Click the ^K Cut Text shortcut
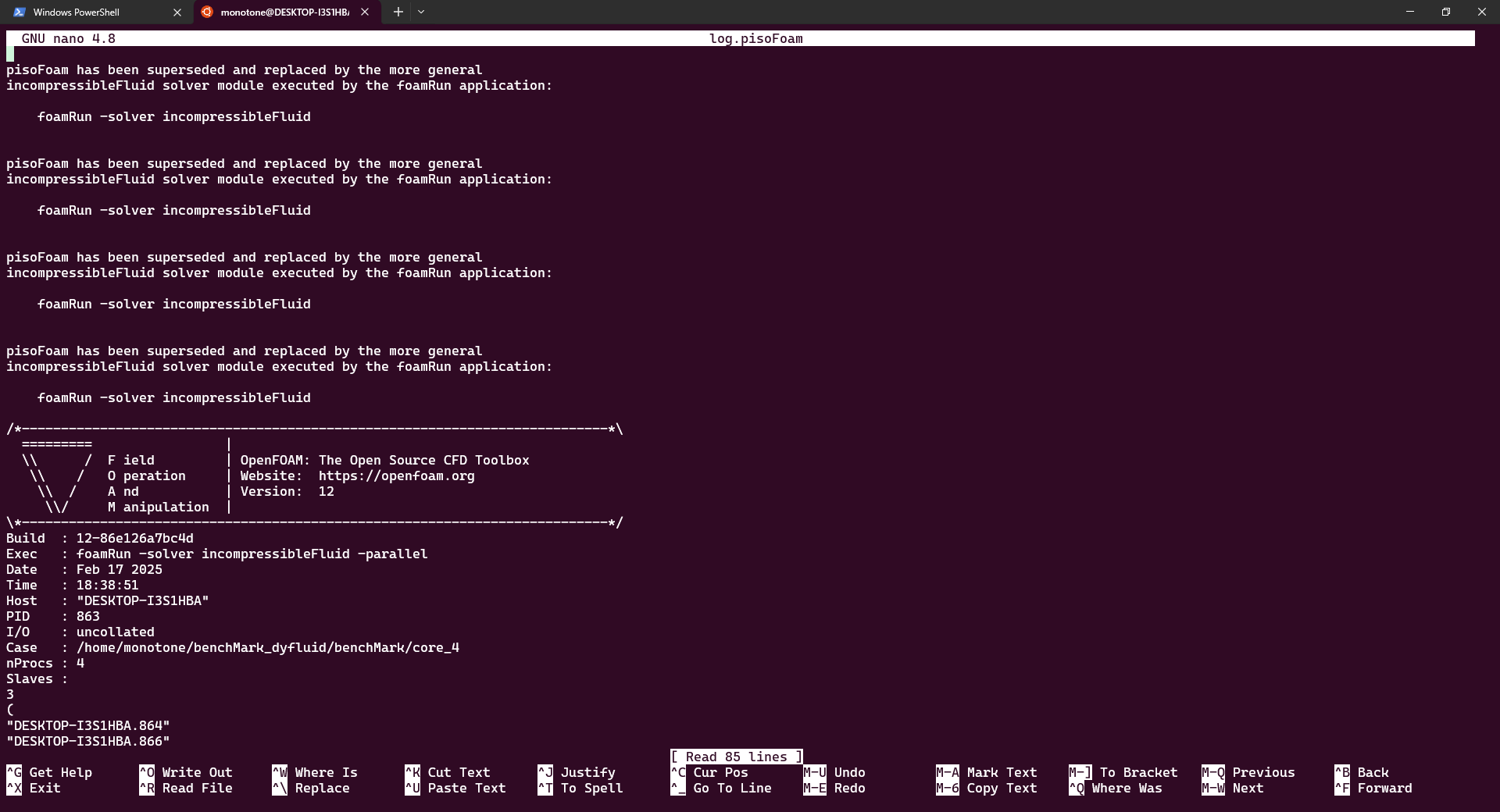 pyautogui.click(x=448, y=772)
